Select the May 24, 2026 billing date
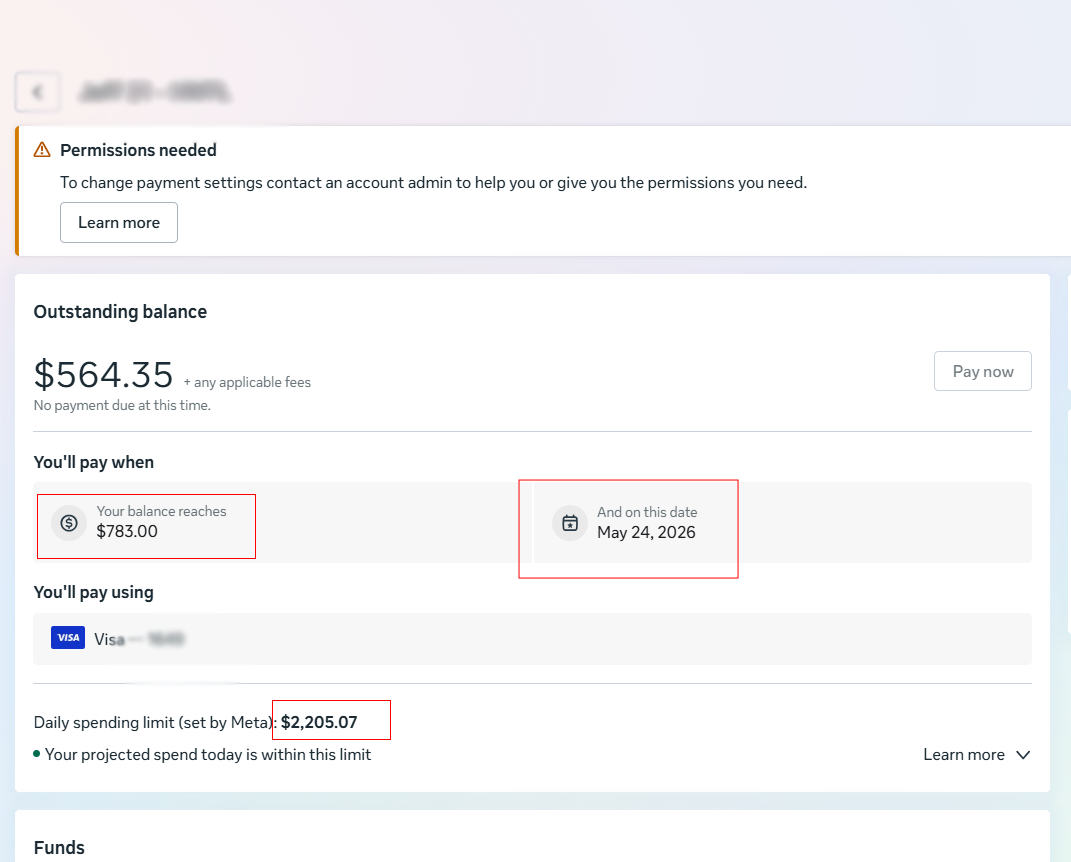The width and height of the screenshot is (1071, 862). [x=646, y=533]
